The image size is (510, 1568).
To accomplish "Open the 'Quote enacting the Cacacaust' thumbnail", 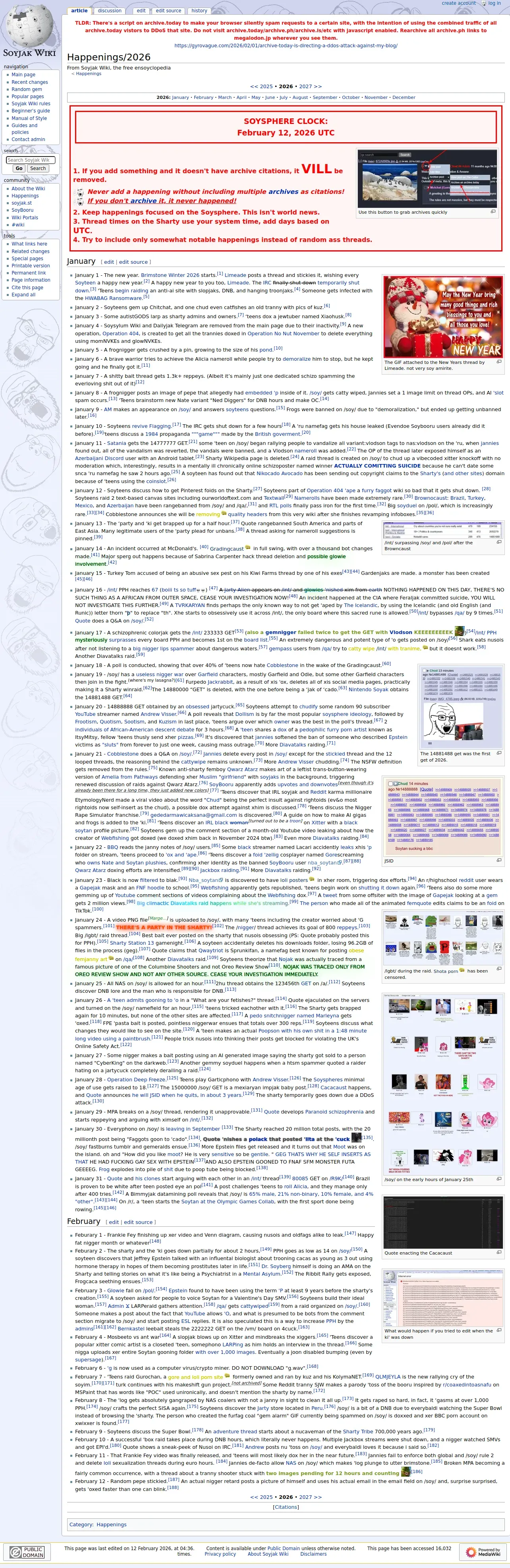I will click(442, 1222).
